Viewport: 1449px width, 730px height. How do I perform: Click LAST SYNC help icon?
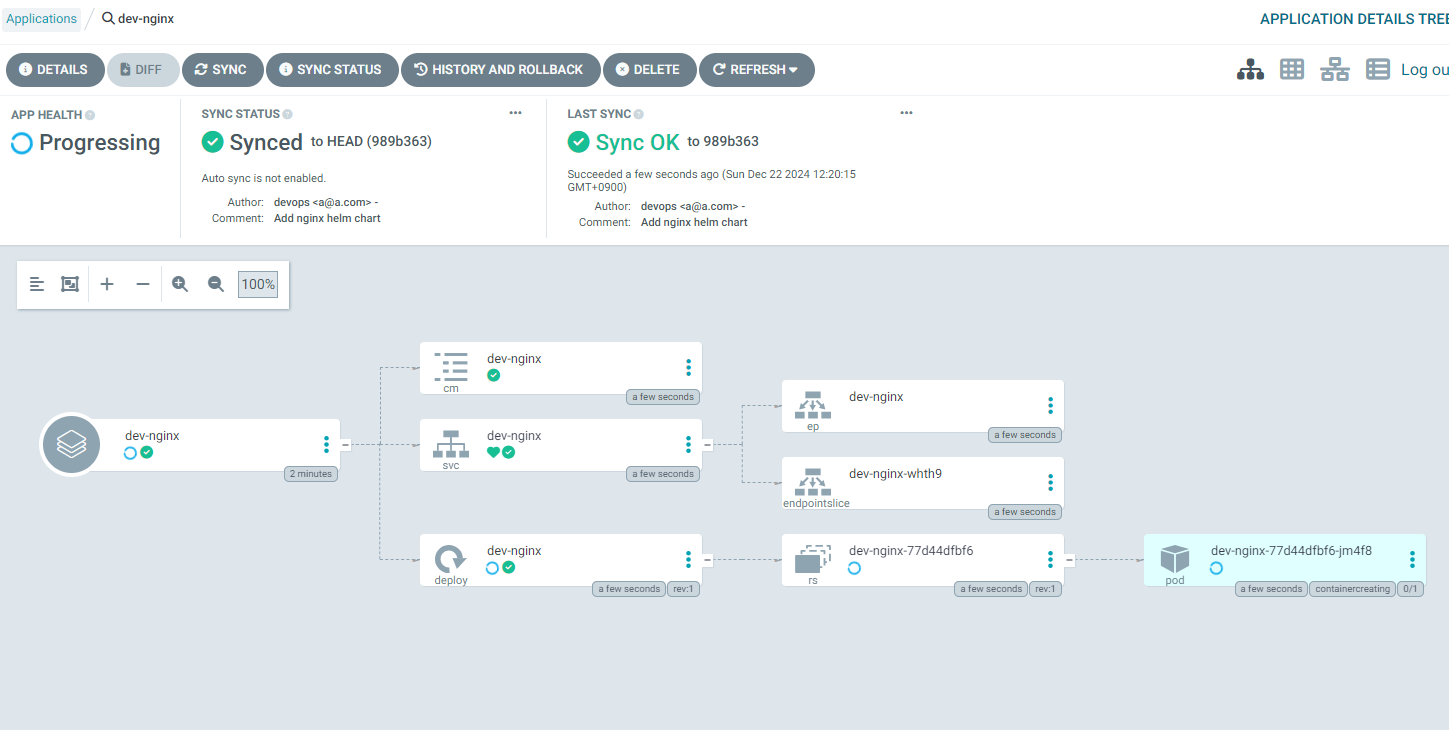click(639, 115)
